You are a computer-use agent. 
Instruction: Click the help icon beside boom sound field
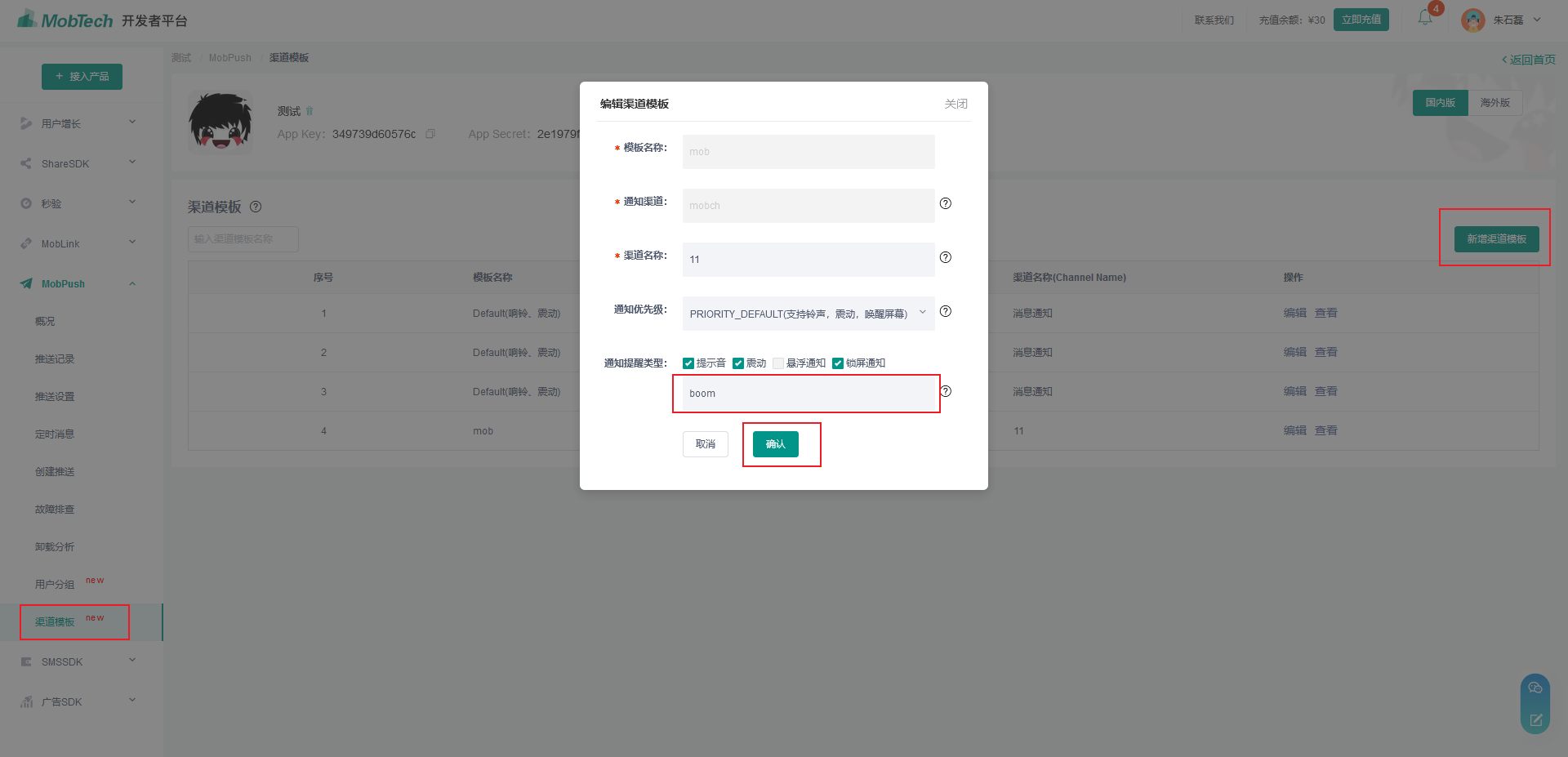946,391
